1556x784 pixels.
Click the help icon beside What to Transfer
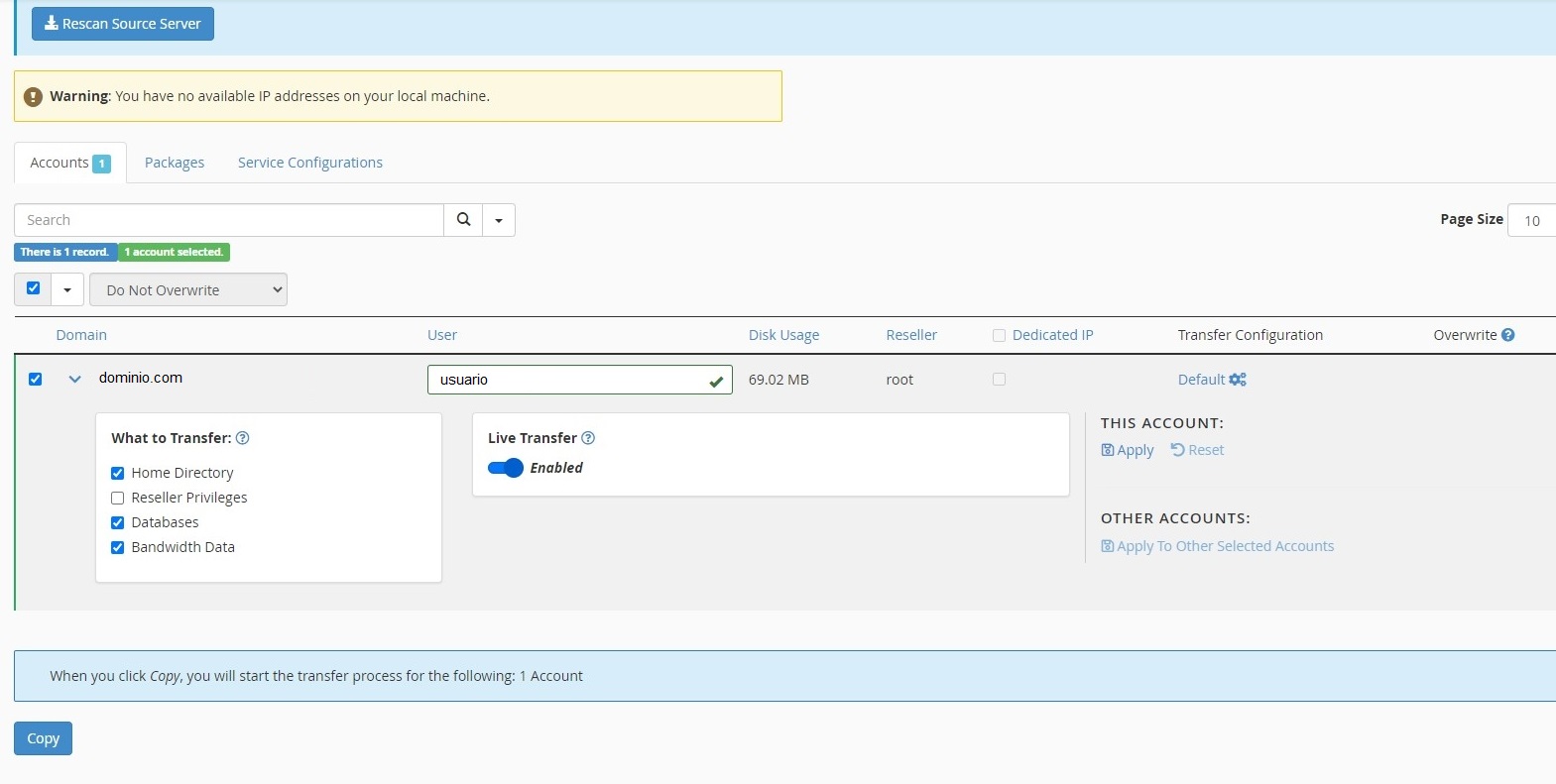click(242, 438)
